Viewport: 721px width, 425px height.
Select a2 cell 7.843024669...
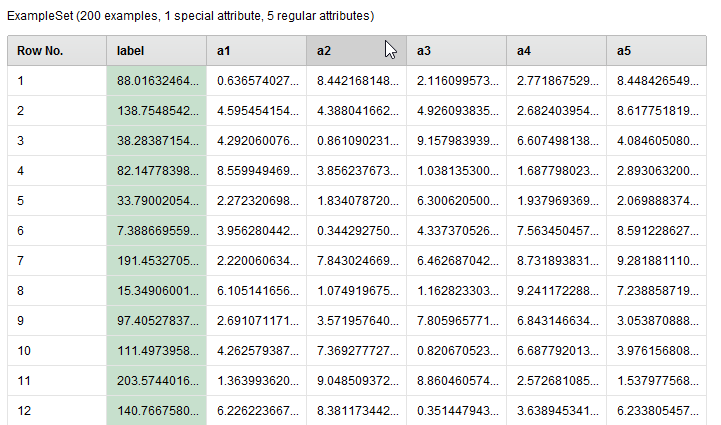(x=356, y=261)
